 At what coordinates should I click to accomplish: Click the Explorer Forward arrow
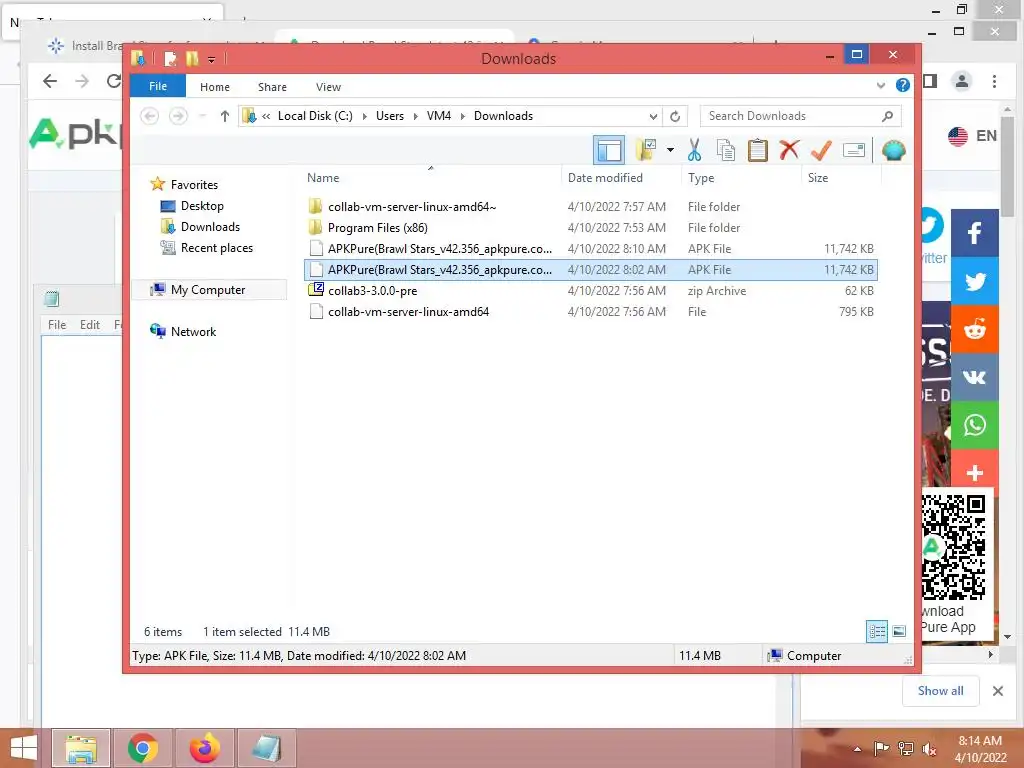pos(178,116)
